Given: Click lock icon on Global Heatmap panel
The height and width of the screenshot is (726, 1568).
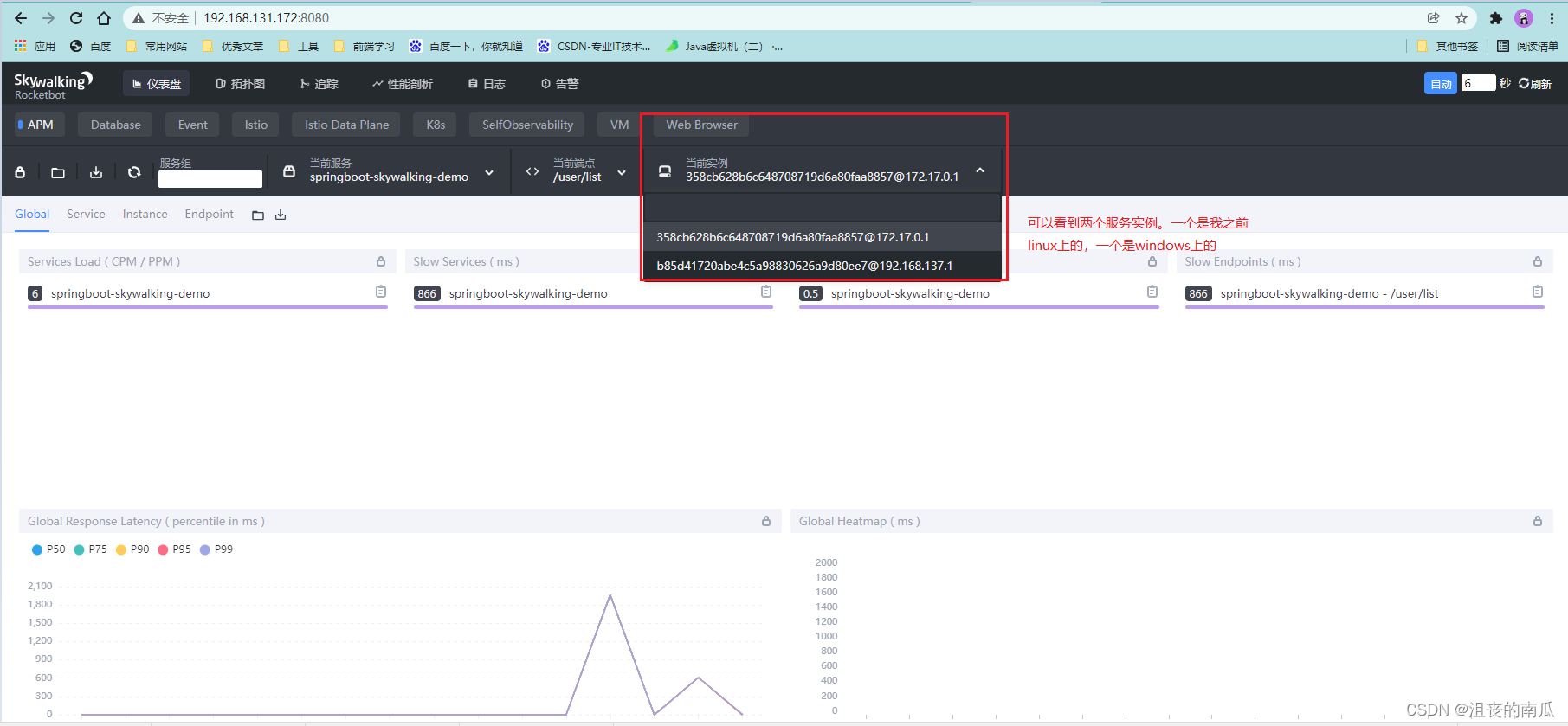Looking at the screenshot, I should pyautogui.click(x=1538, y=521).
